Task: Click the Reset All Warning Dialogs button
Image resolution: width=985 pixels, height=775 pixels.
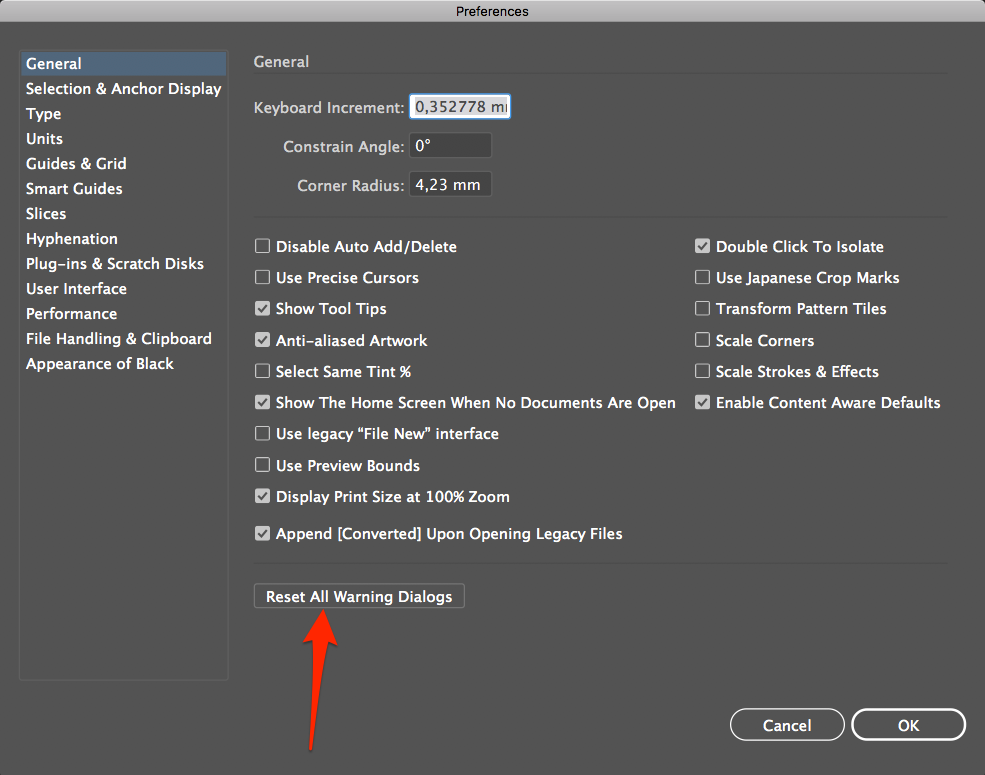Action: 359,597
